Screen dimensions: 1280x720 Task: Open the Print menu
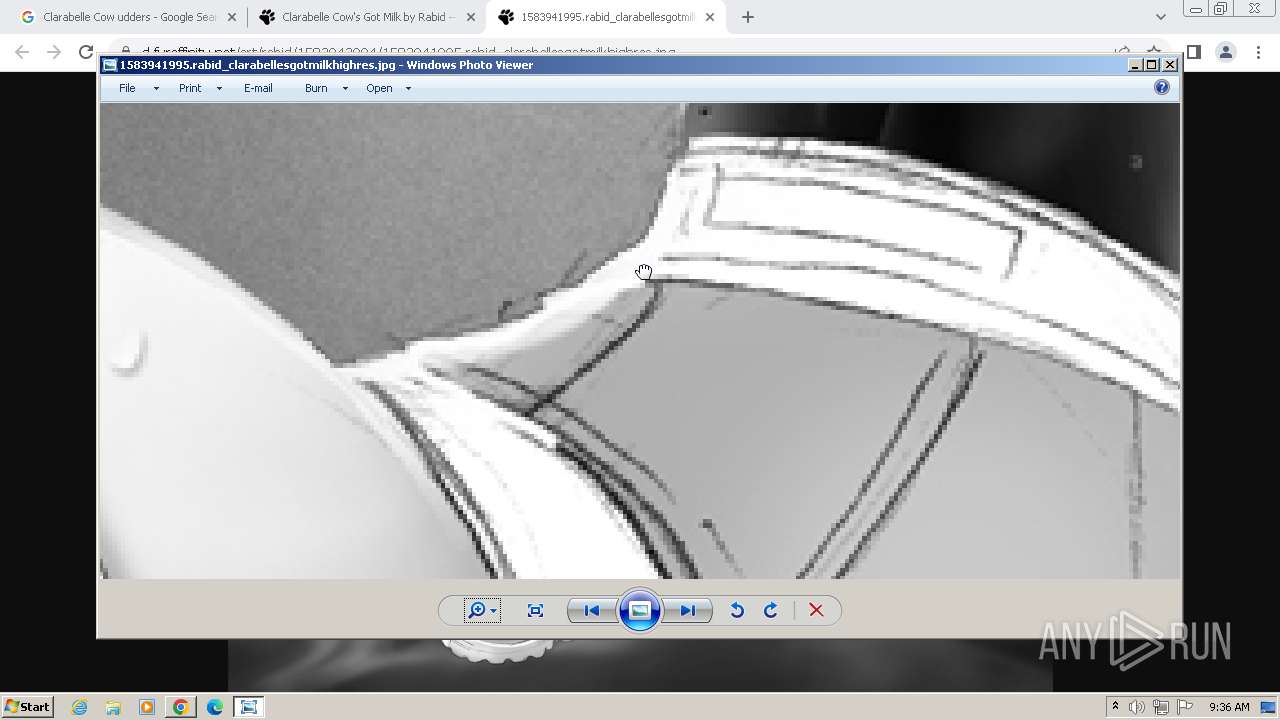tap(190, 88)
